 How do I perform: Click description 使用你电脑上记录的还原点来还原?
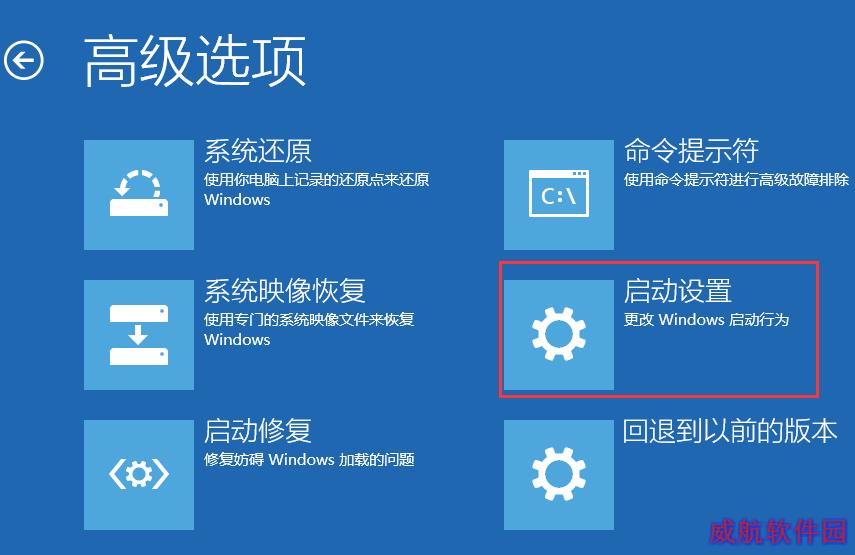(x=316, y=180)
